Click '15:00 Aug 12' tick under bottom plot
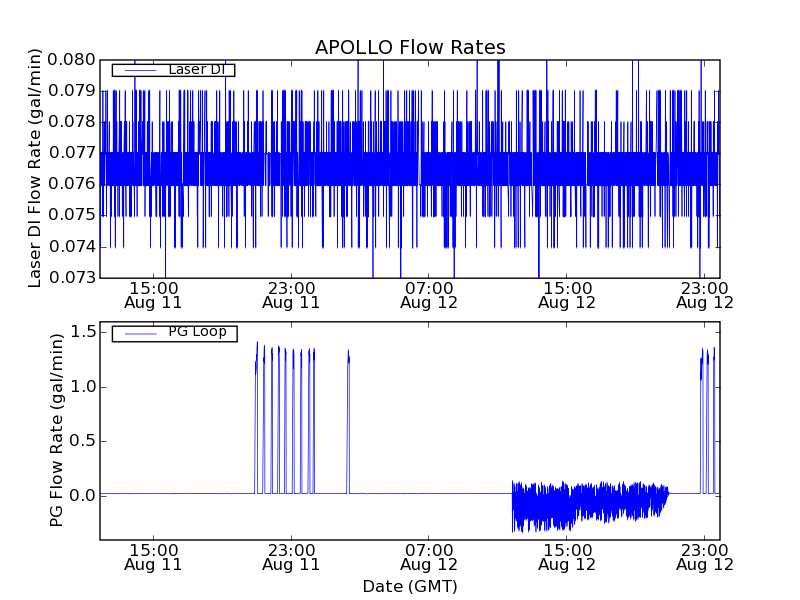 pos(567,556)
